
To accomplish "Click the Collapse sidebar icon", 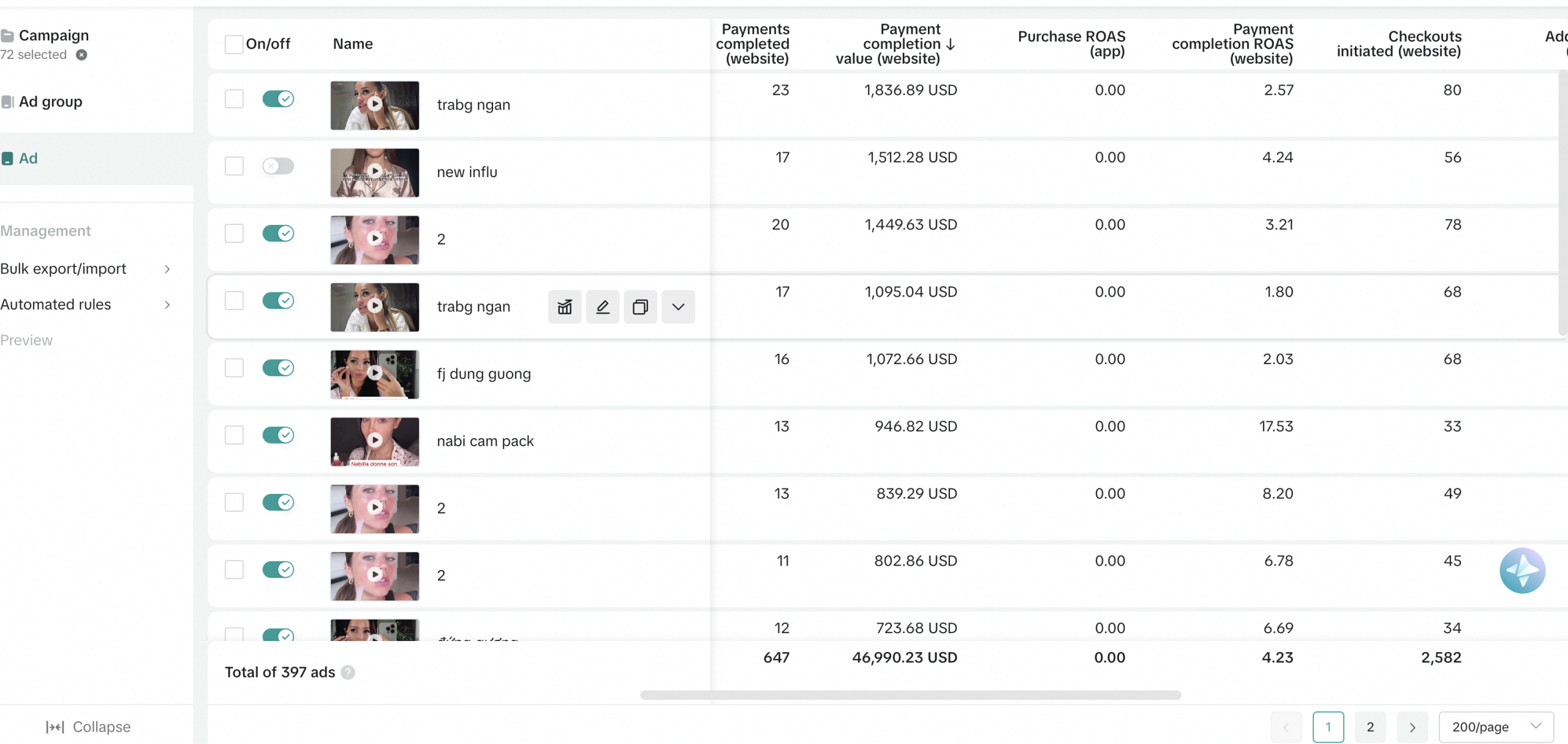I will point(55,727).
